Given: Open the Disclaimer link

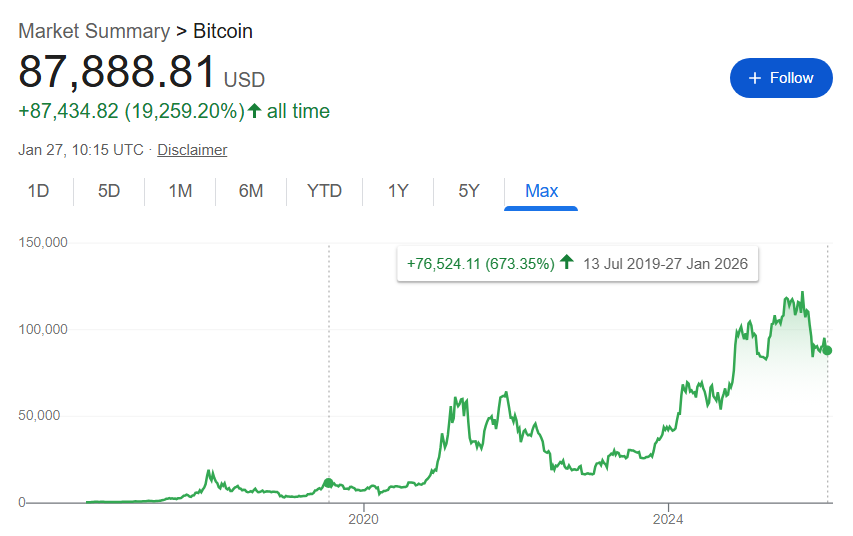Looking at the screenshot, I should click(x=192, y=150).
